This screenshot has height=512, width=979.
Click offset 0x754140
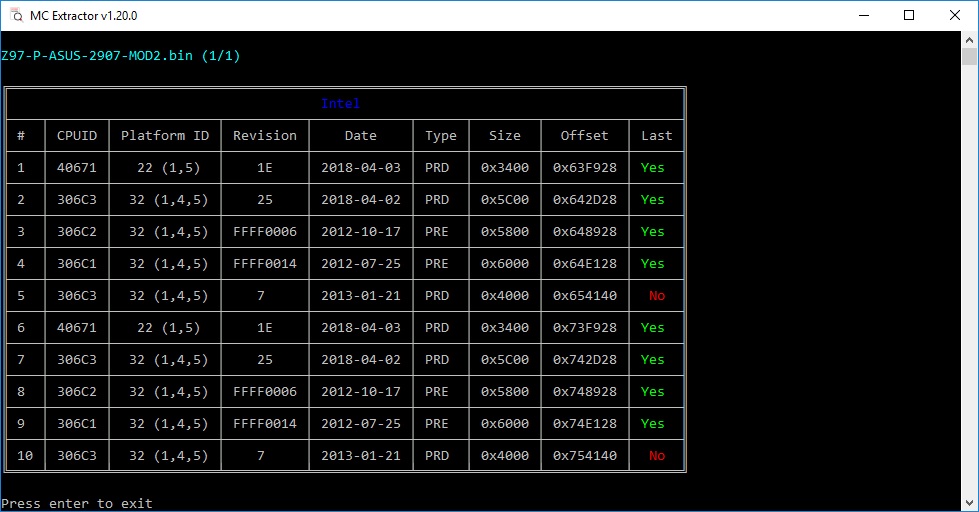point(584,456)
